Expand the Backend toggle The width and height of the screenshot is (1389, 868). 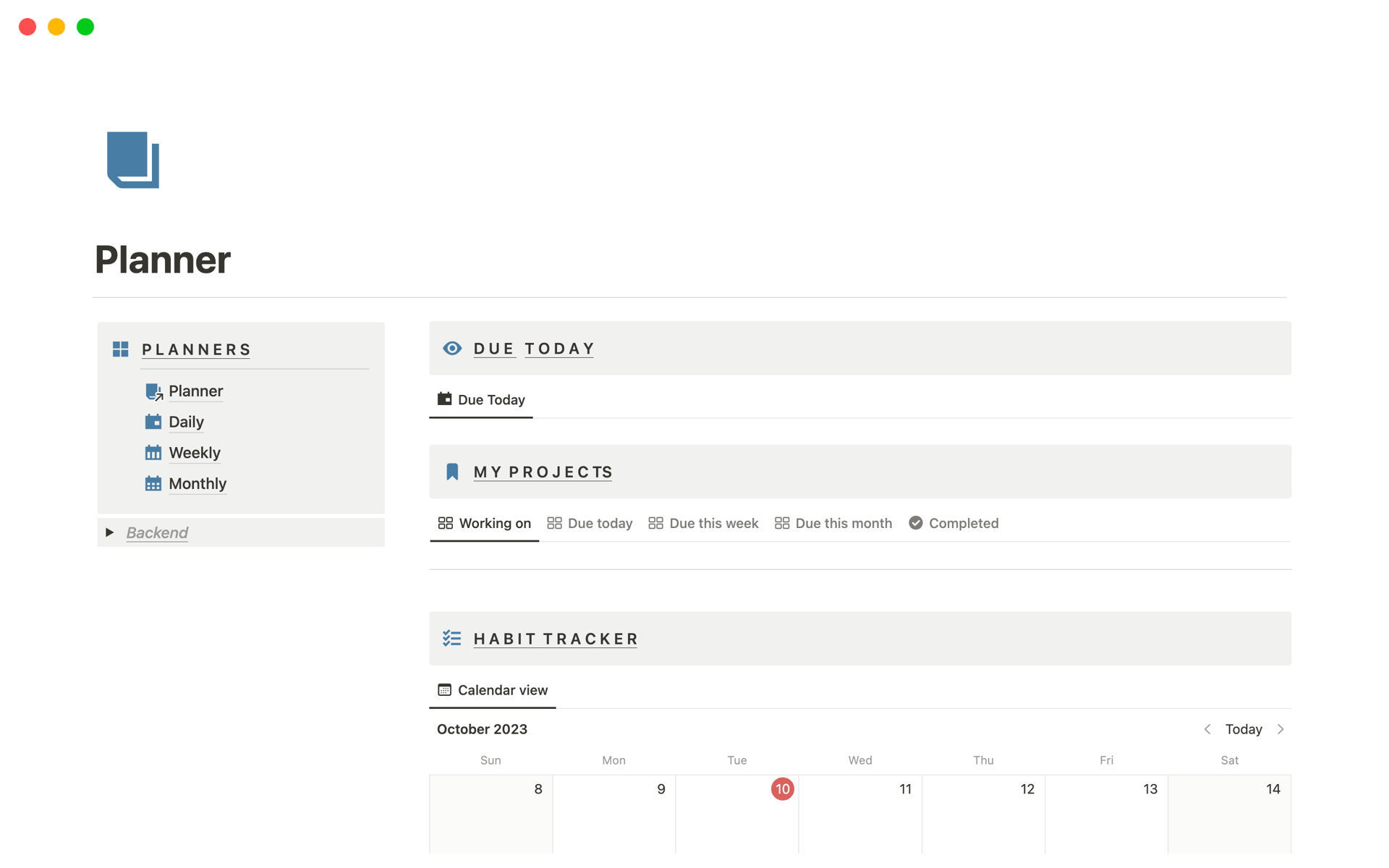click(110, 532)
